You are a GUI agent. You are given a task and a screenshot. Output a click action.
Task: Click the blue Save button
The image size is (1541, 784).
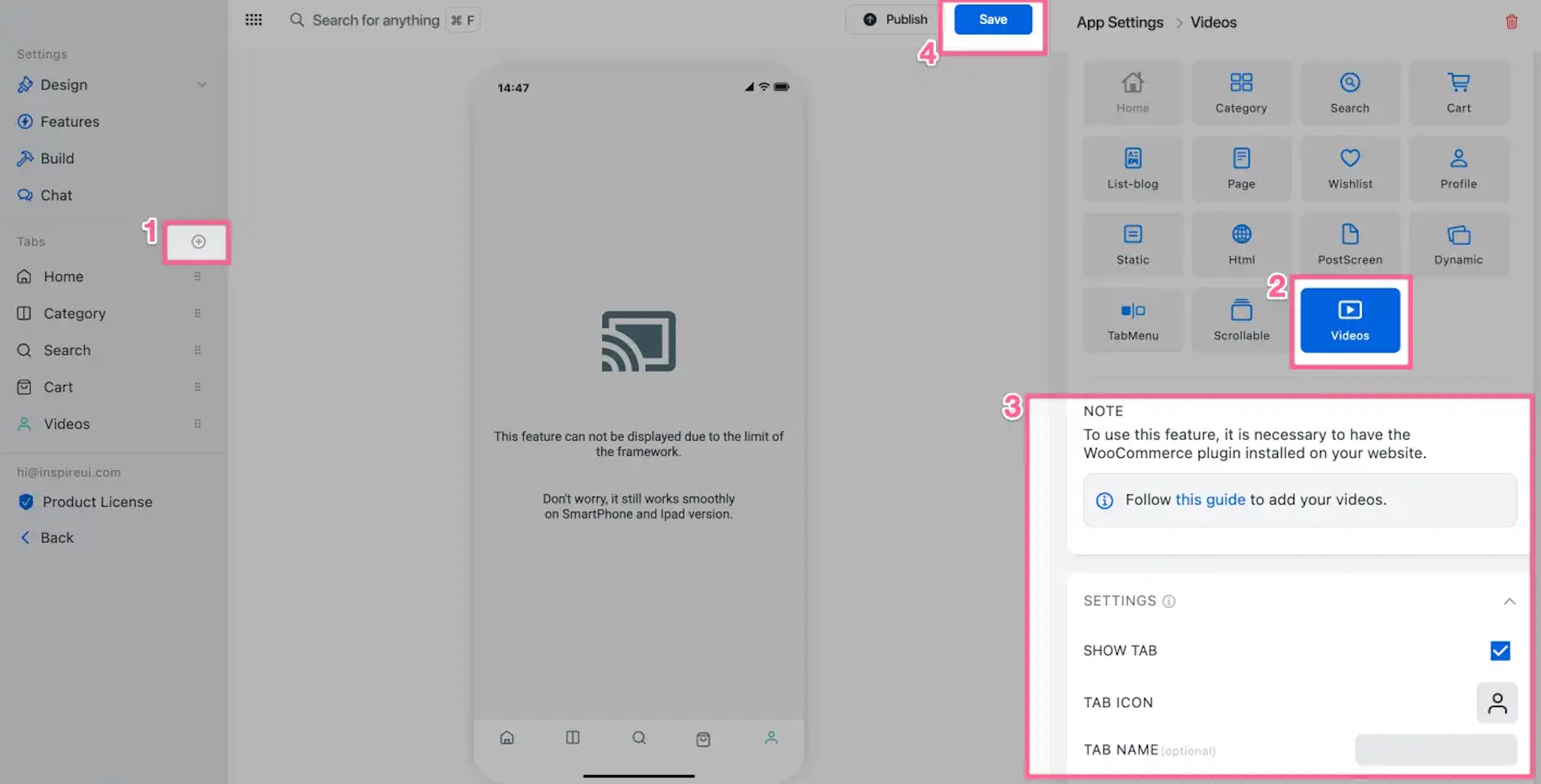click(992, 20)
